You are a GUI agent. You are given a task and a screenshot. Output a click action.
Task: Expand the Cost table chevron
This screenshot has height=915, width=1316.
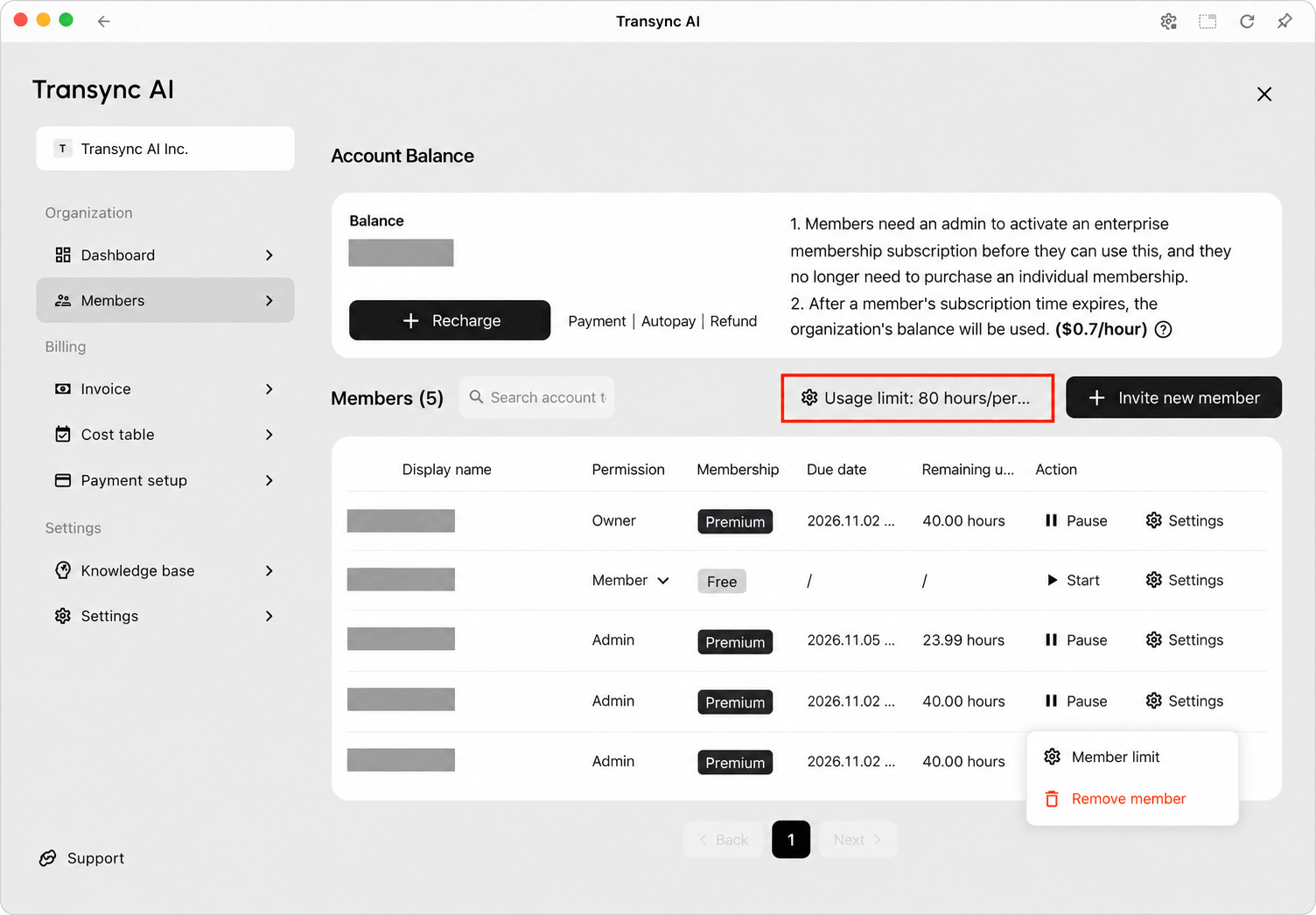tap(269, 435)
